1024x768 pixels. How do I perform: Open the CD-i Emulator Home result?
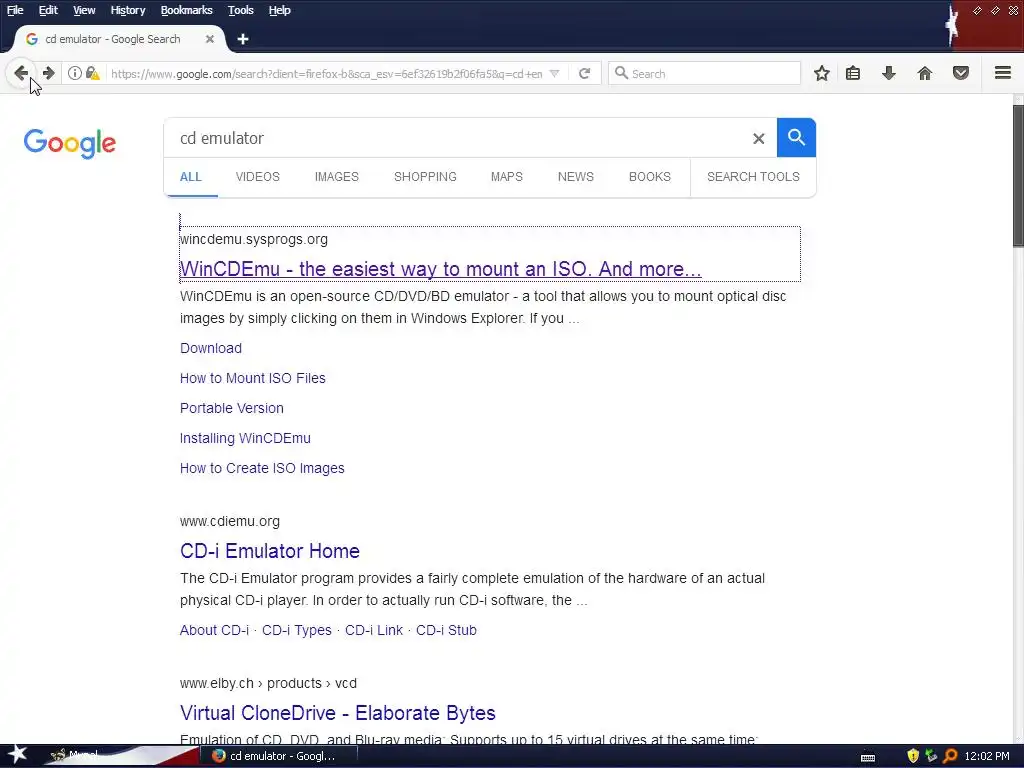pyautogui.click(x=270, y=551)
